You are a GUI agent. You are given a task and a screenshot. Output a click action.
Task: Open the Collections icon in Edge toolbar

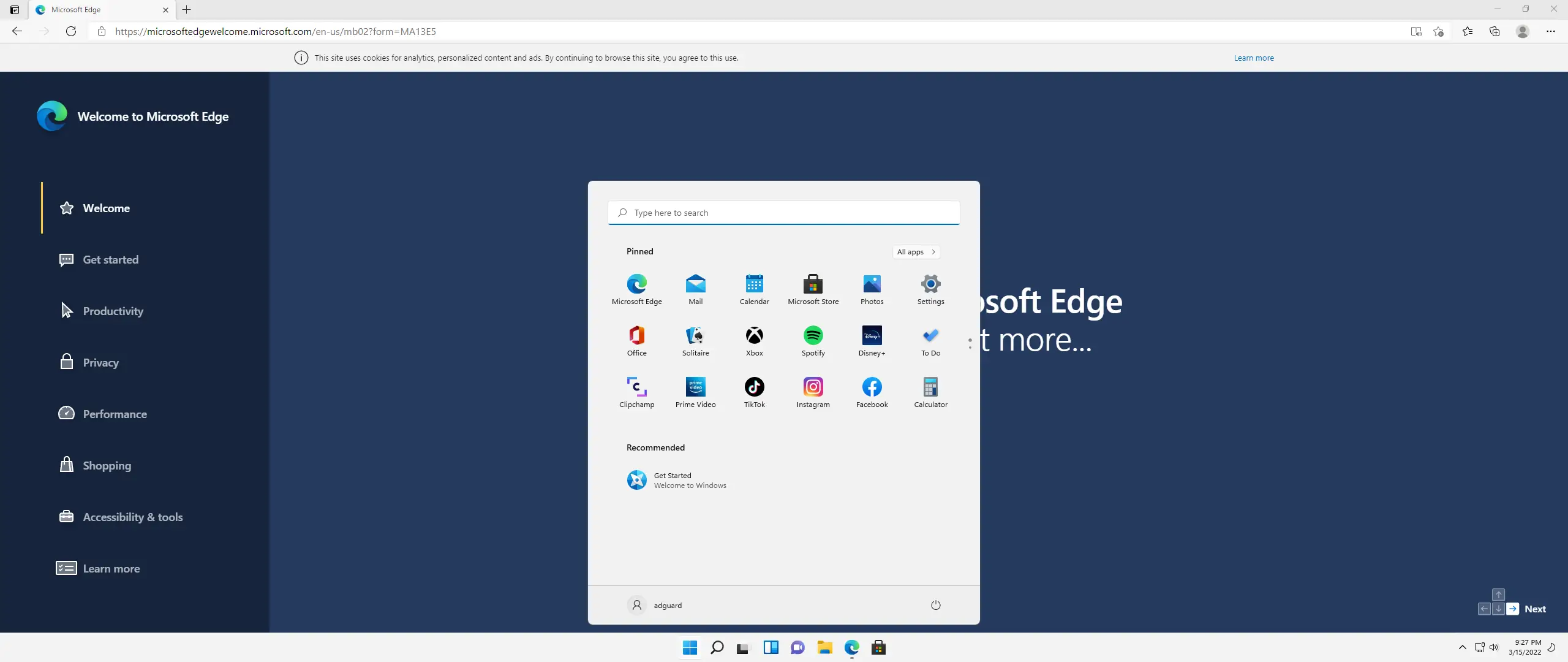coord(1494,31)
